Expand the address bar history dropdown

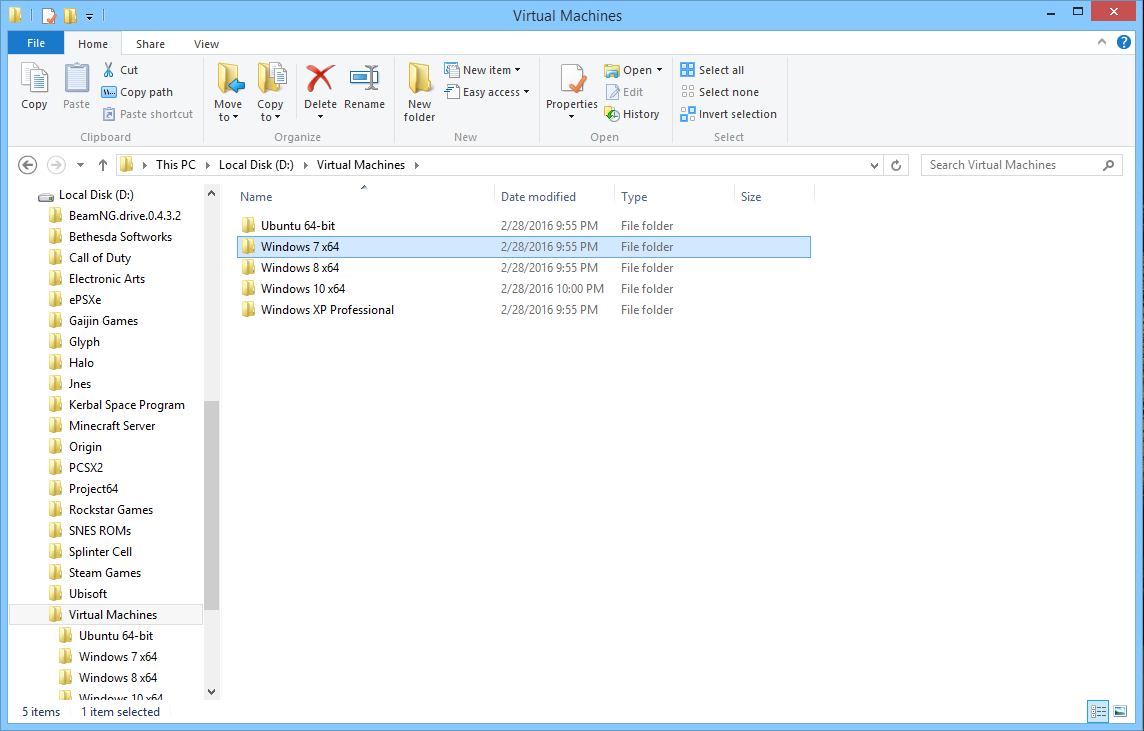[x=874, y=166]
